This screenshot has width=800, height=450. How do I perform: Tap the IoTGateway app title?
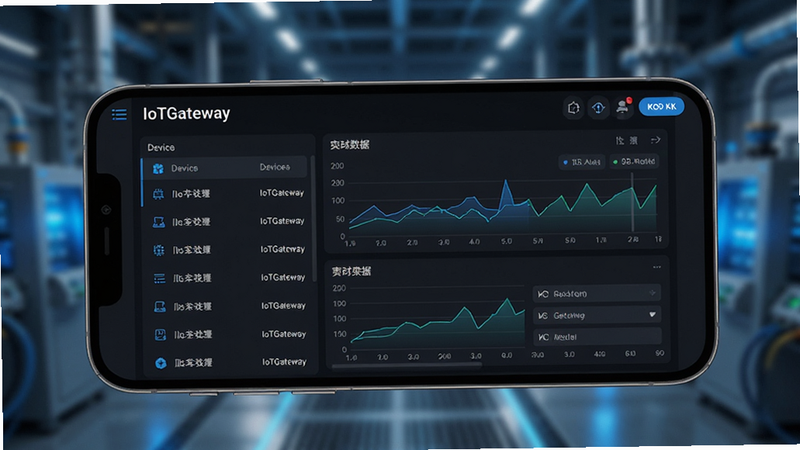point(186,113)
